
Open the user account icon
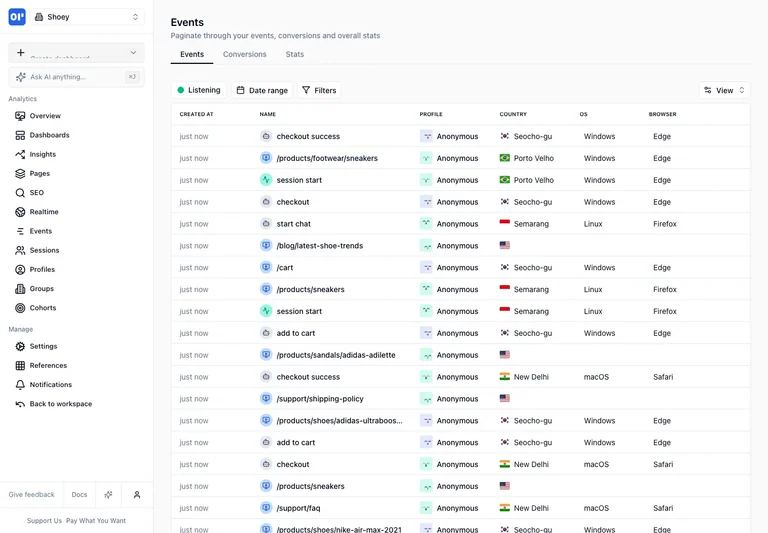tap(137, 495)
